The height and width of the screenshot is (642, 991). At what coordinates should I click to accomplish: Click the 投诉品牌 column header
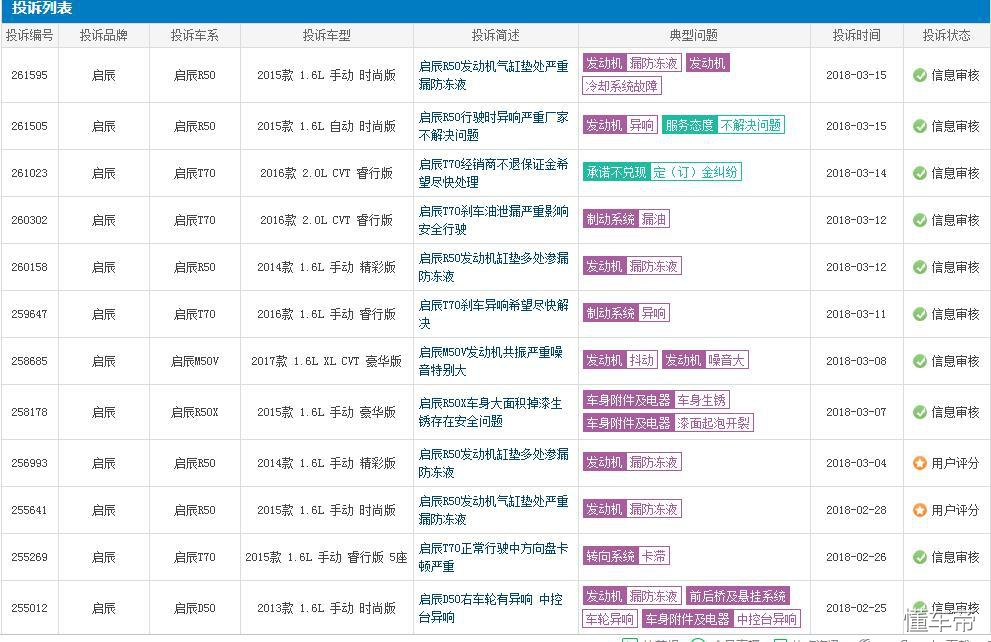coord(106,34)
